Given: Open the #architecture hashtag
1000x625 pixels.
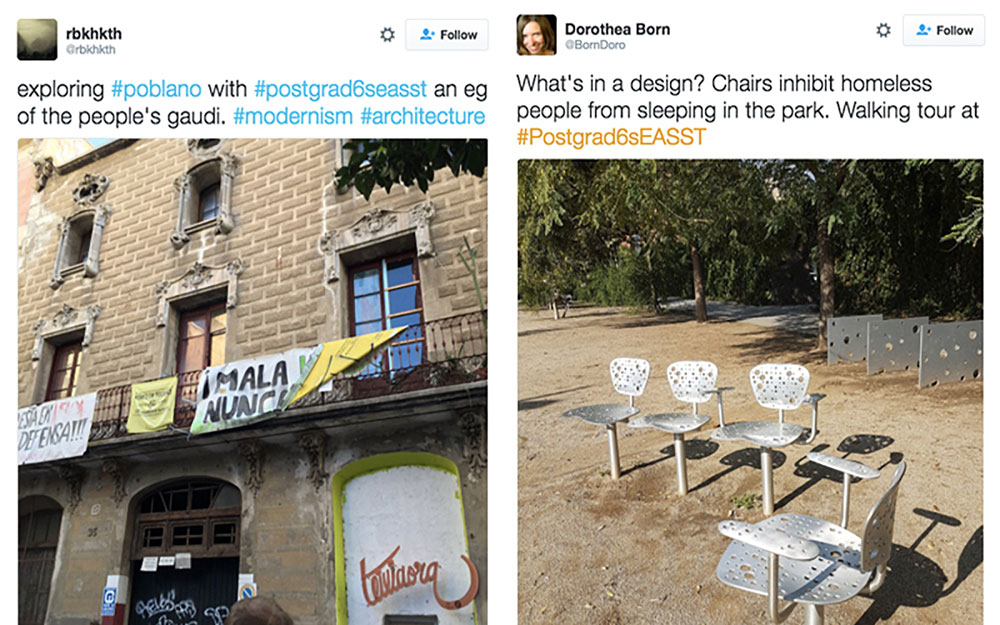Looking at the screenshot, I should (x=423, y=116).
